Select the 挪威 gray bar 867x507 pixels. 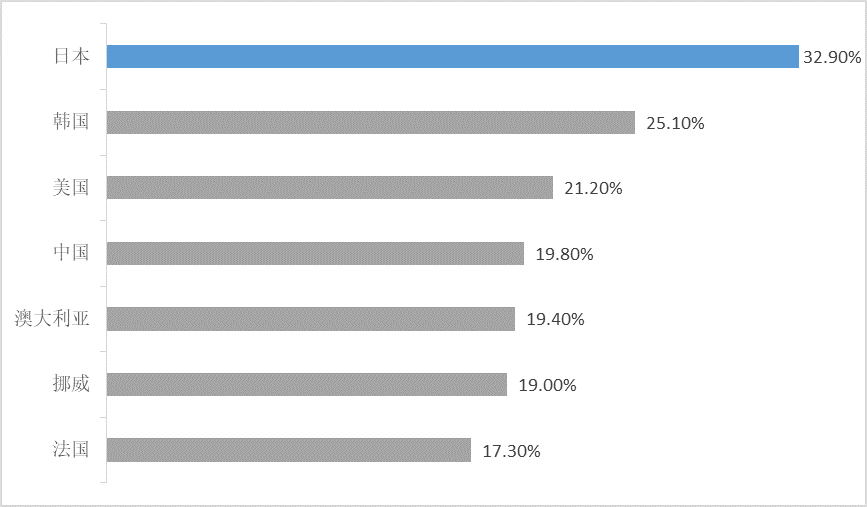306,384
